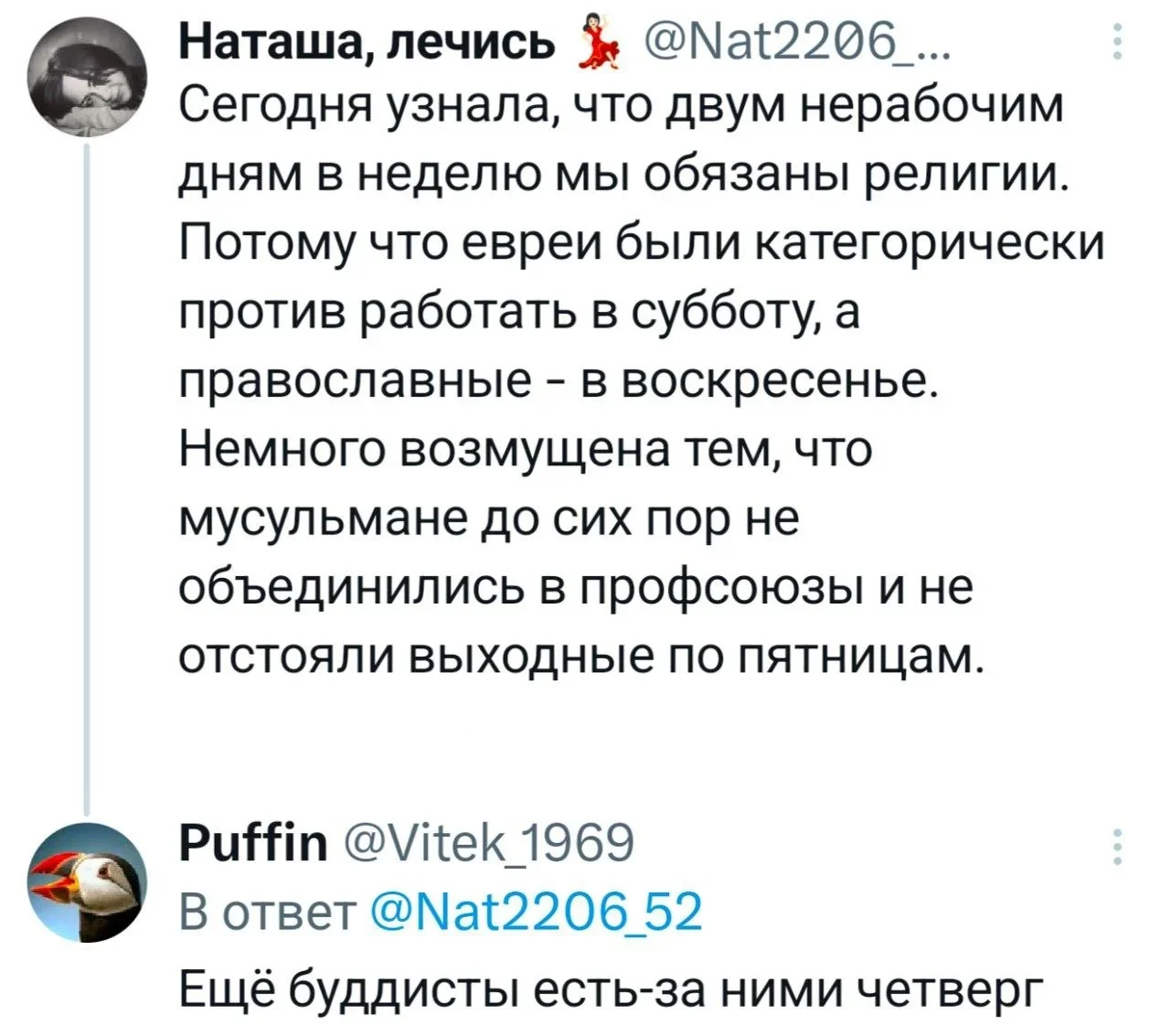Click the tweet line starting "Сегодня узнала"
The height and width of the screenshot is (1036, 1170).
coord(620,108)
